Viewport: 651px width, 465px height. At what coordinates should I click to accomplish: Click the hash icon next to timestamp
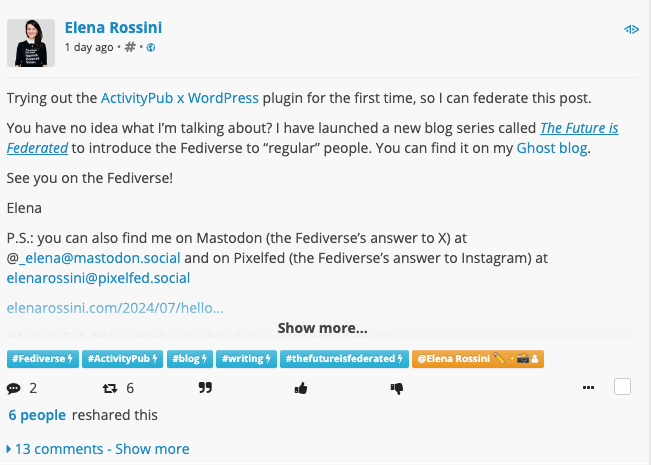coord(130,47)
